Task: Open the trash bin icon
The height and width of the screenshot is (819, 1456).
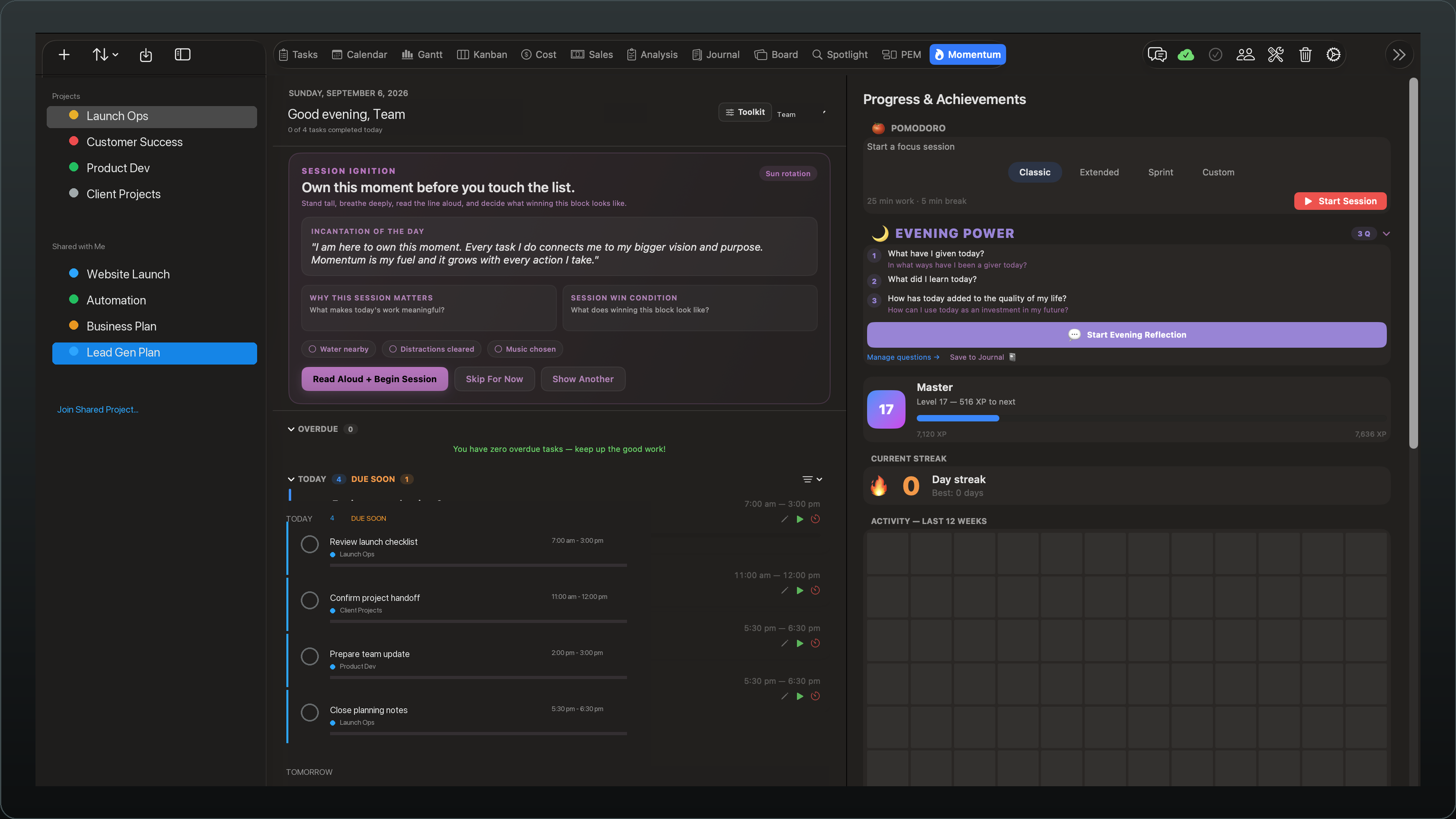Action: (1305, 55)
